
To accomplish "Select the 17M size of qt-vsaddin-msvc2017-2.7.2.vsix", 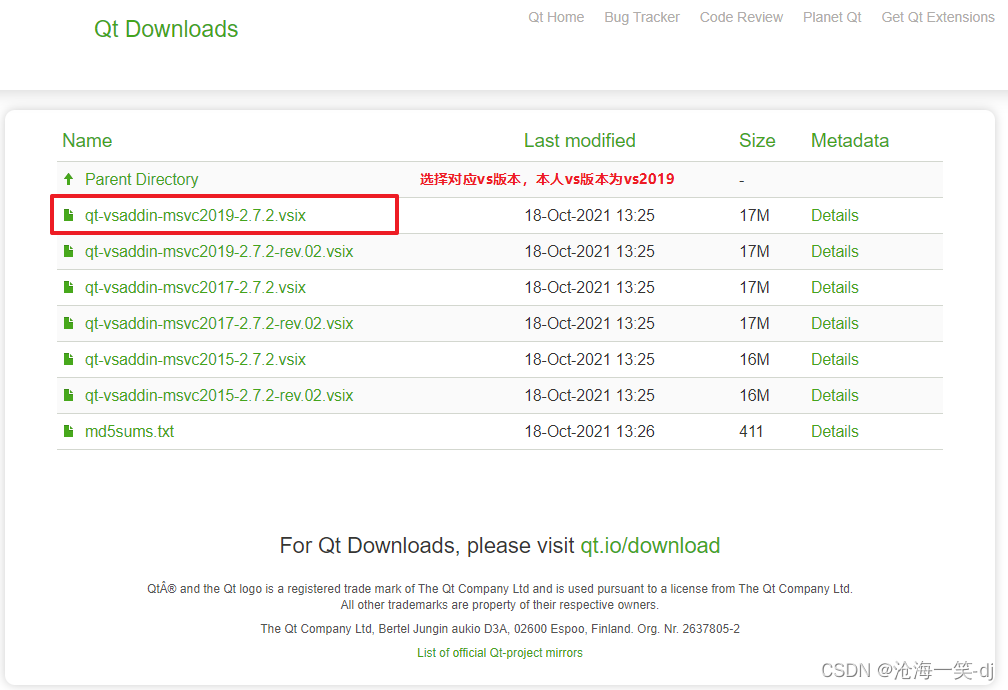I will tap(754, 287).
